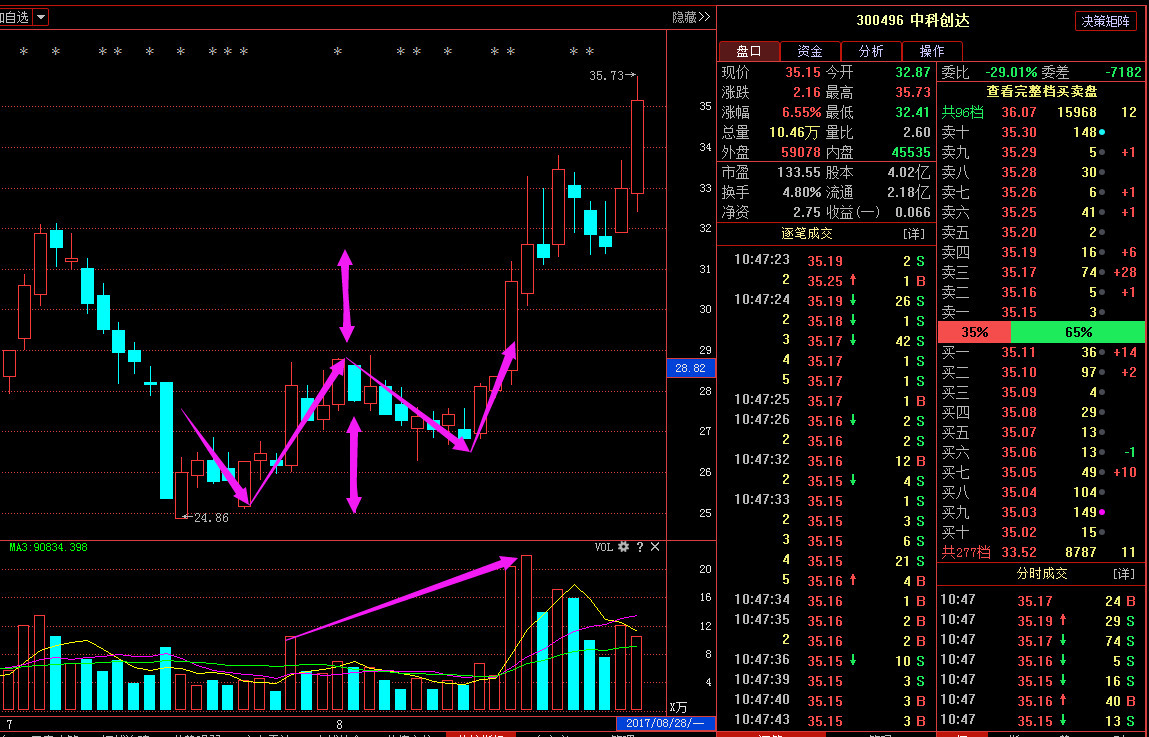1149x737 pixels.
Task: Add stock with 加自选 button
Action: pyautogui.click(x=14, y=17)
